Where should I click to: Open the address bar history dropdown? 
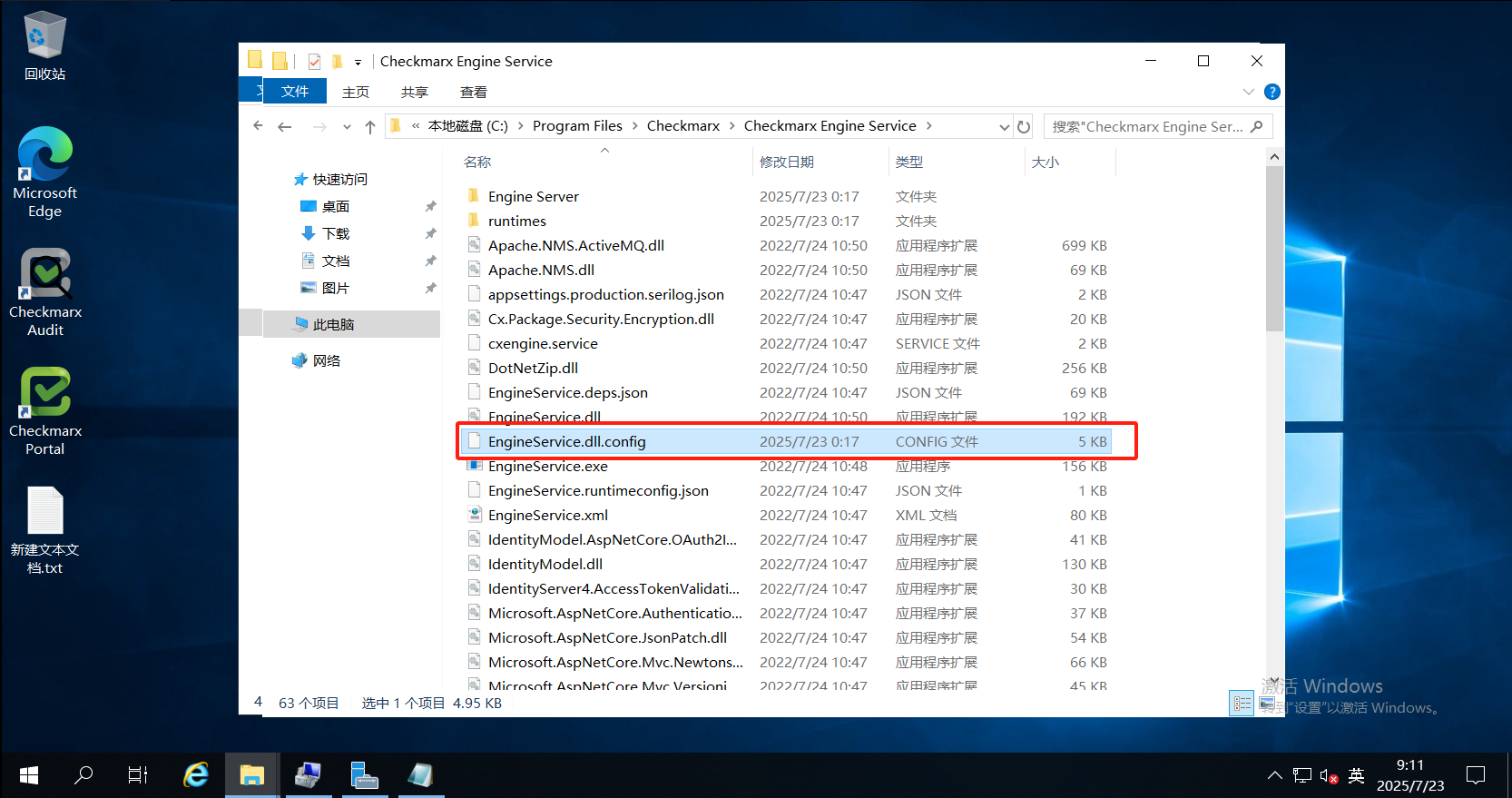[1004, 127]
